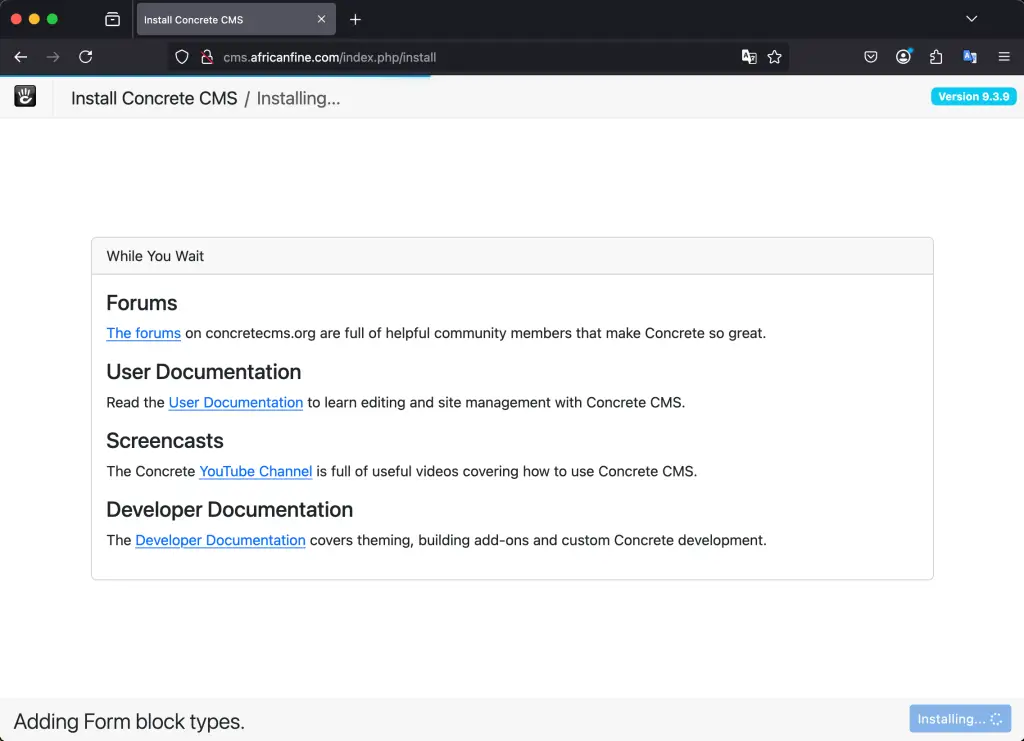Open tracking protection via the shield icon

[x=180, y=57]
